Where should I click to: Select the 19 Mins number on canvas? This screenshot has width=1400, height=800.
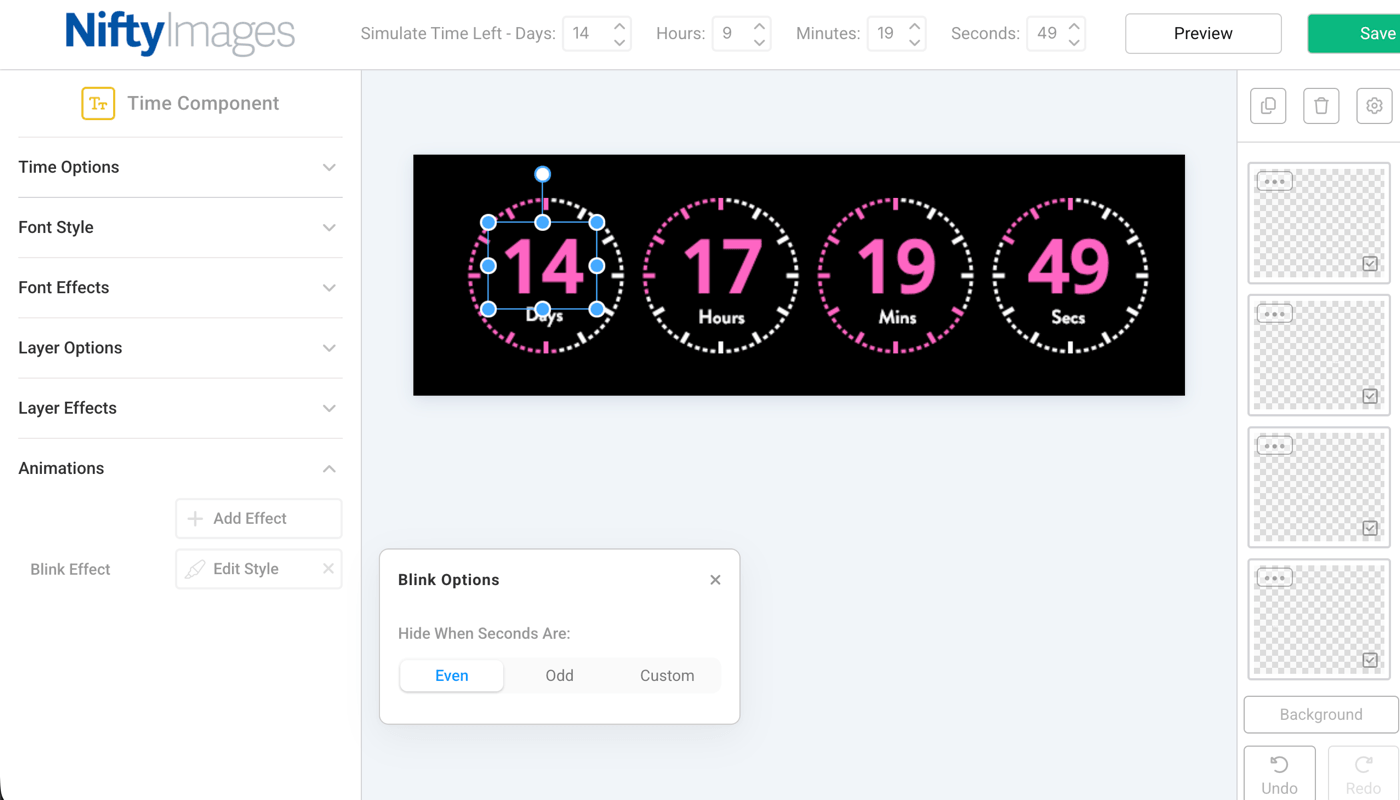coord(896,267)
